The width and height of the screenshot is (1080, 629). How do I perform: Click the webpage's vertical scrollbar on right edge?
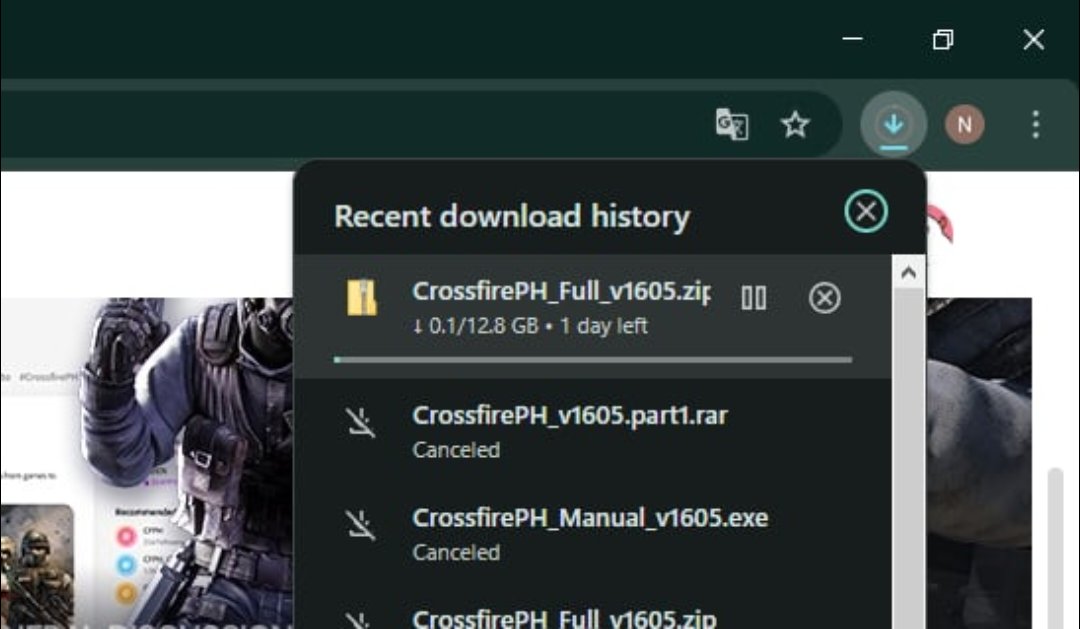[x=1055, y=540]
